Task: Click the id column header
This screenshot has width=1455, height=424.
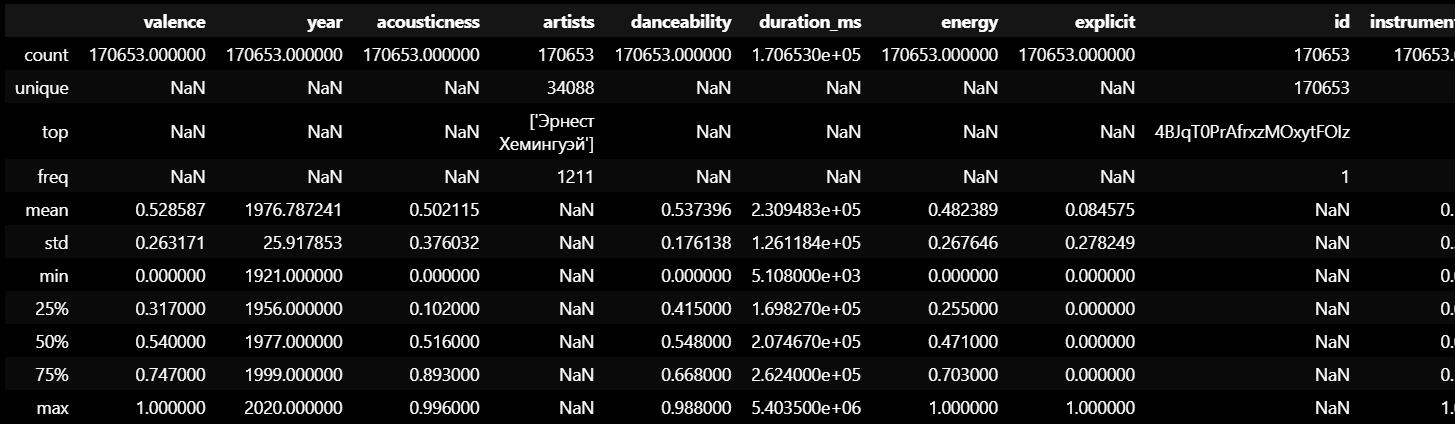Action: [1341, 21]
